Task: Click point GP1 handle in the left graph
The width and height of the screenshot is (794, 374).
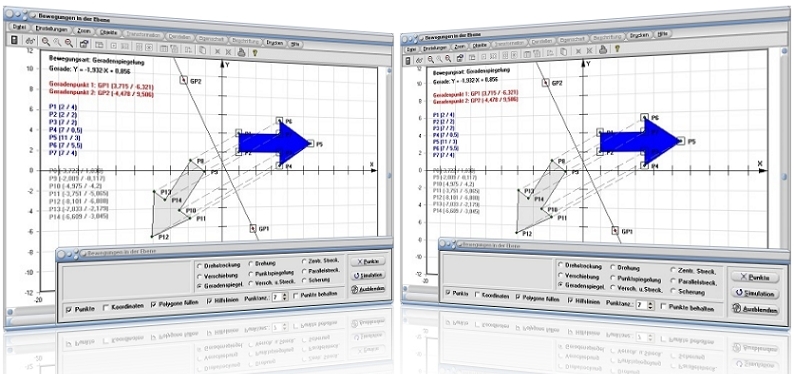Action: (x=253, y=228)
